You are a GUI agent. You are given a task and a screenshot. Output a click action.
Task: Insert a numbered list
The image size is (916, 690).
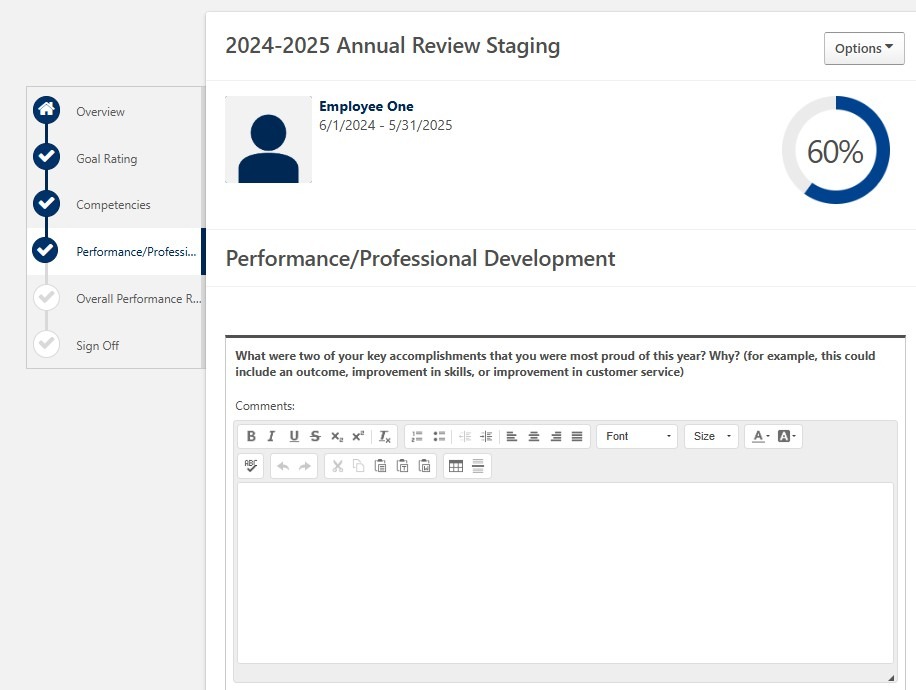point(417,436)
